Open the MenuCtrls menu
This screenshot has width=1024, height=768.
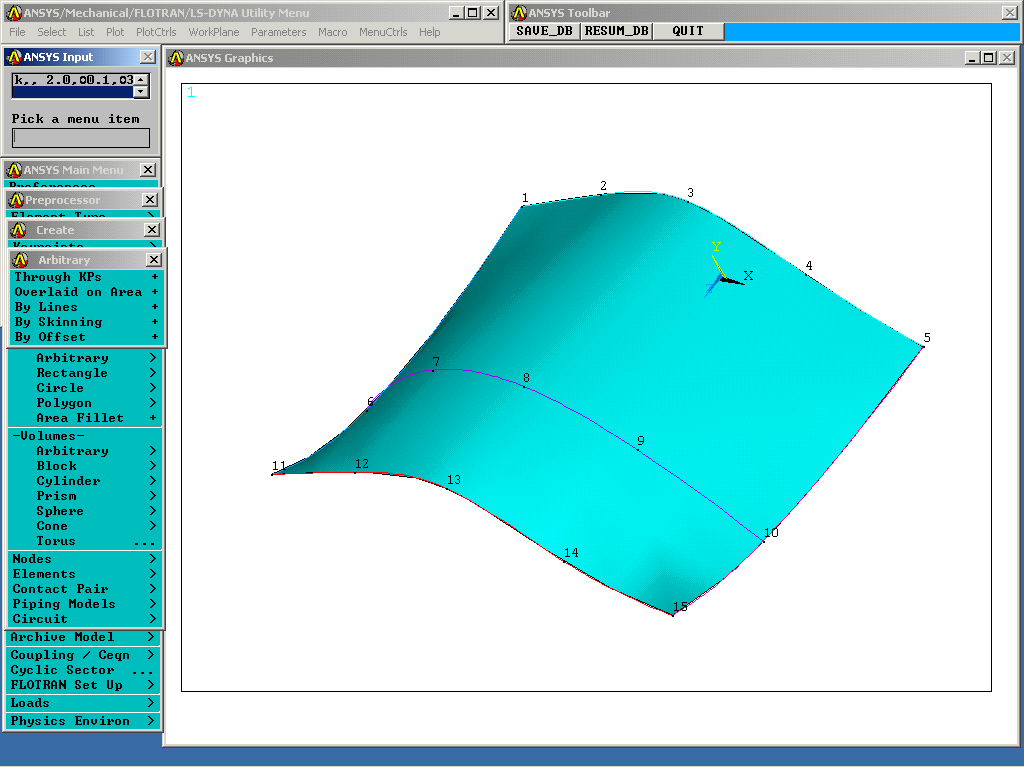tap(383, 32)
